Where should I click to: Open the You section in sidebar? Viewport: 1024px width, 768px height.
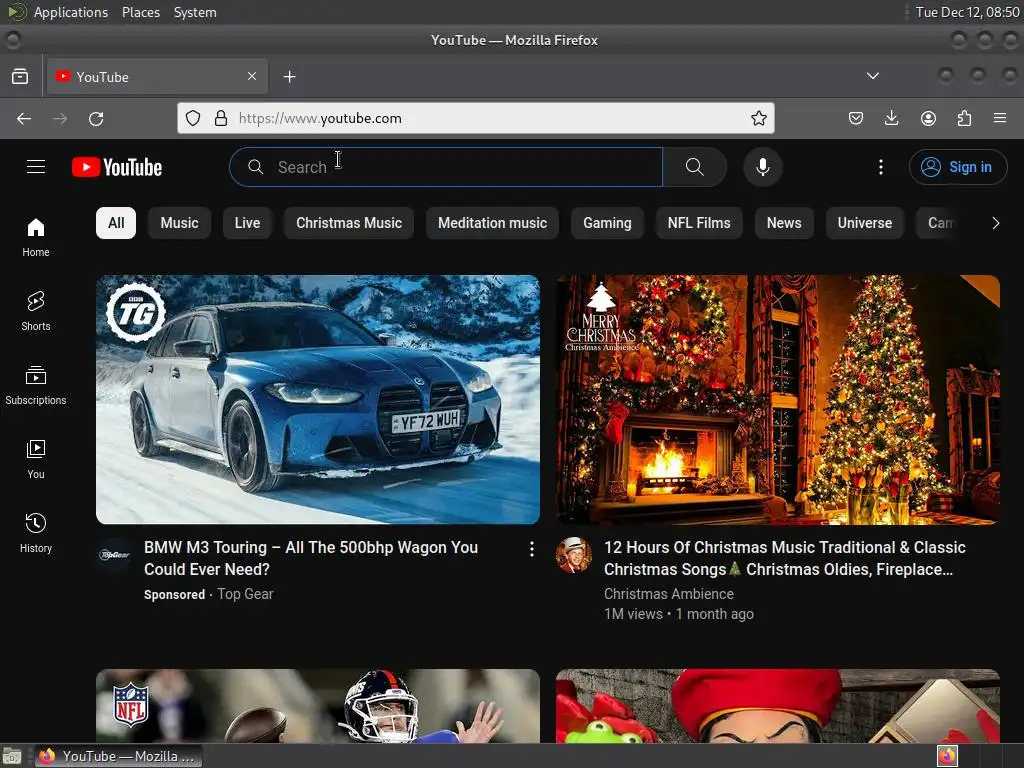[x=36, y=460]
